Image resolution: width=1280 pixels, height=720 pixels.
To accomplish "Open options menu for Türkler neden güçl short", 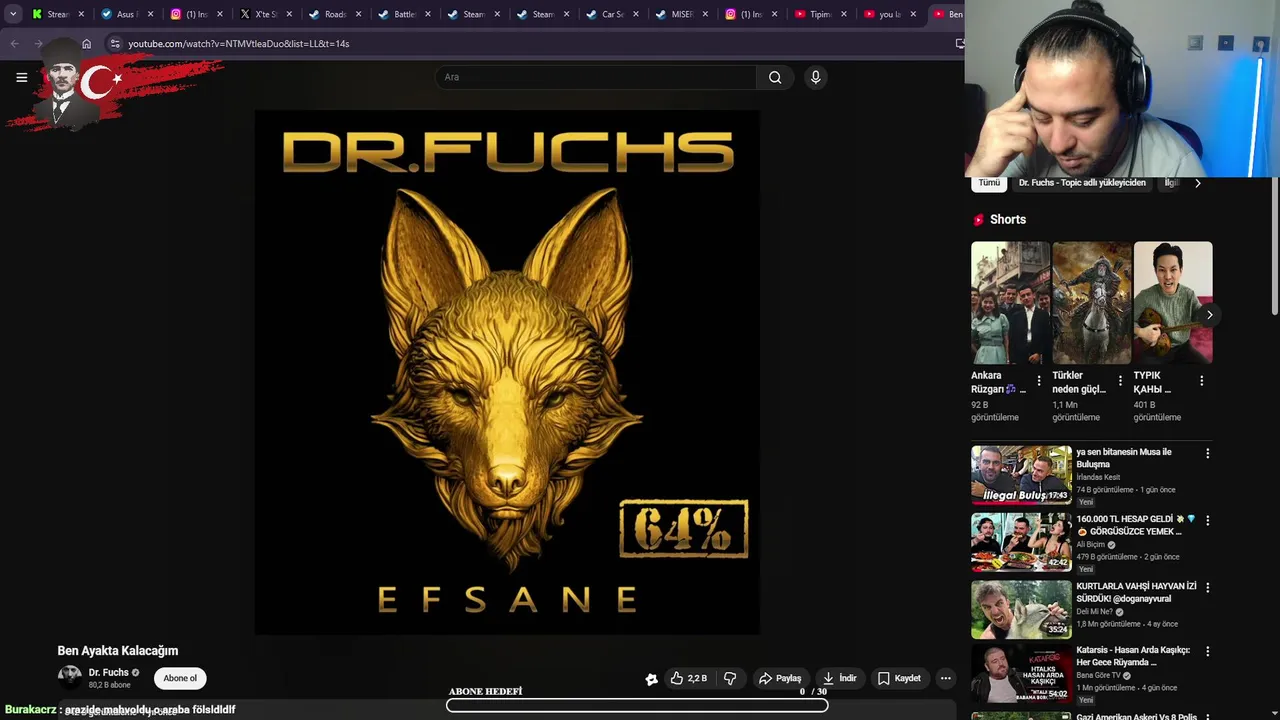I will click(x=1120, y=381).
